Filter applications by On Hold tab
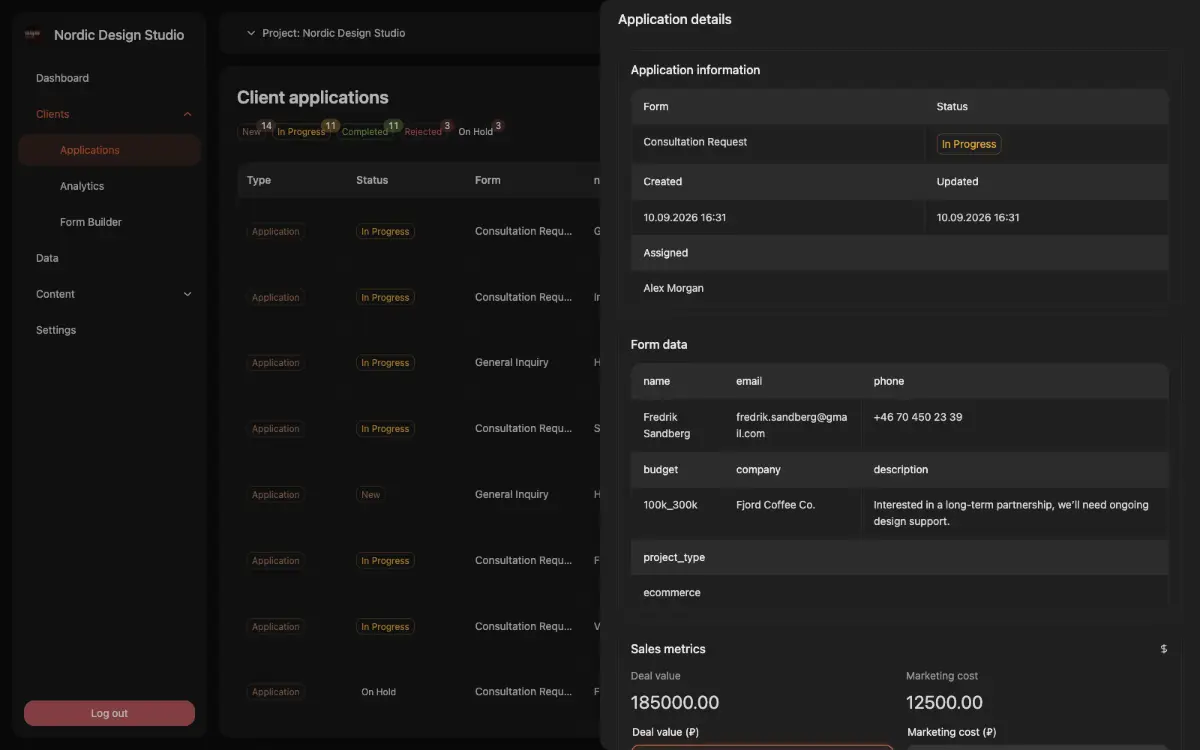The image size is (1200, 750). 476,131
